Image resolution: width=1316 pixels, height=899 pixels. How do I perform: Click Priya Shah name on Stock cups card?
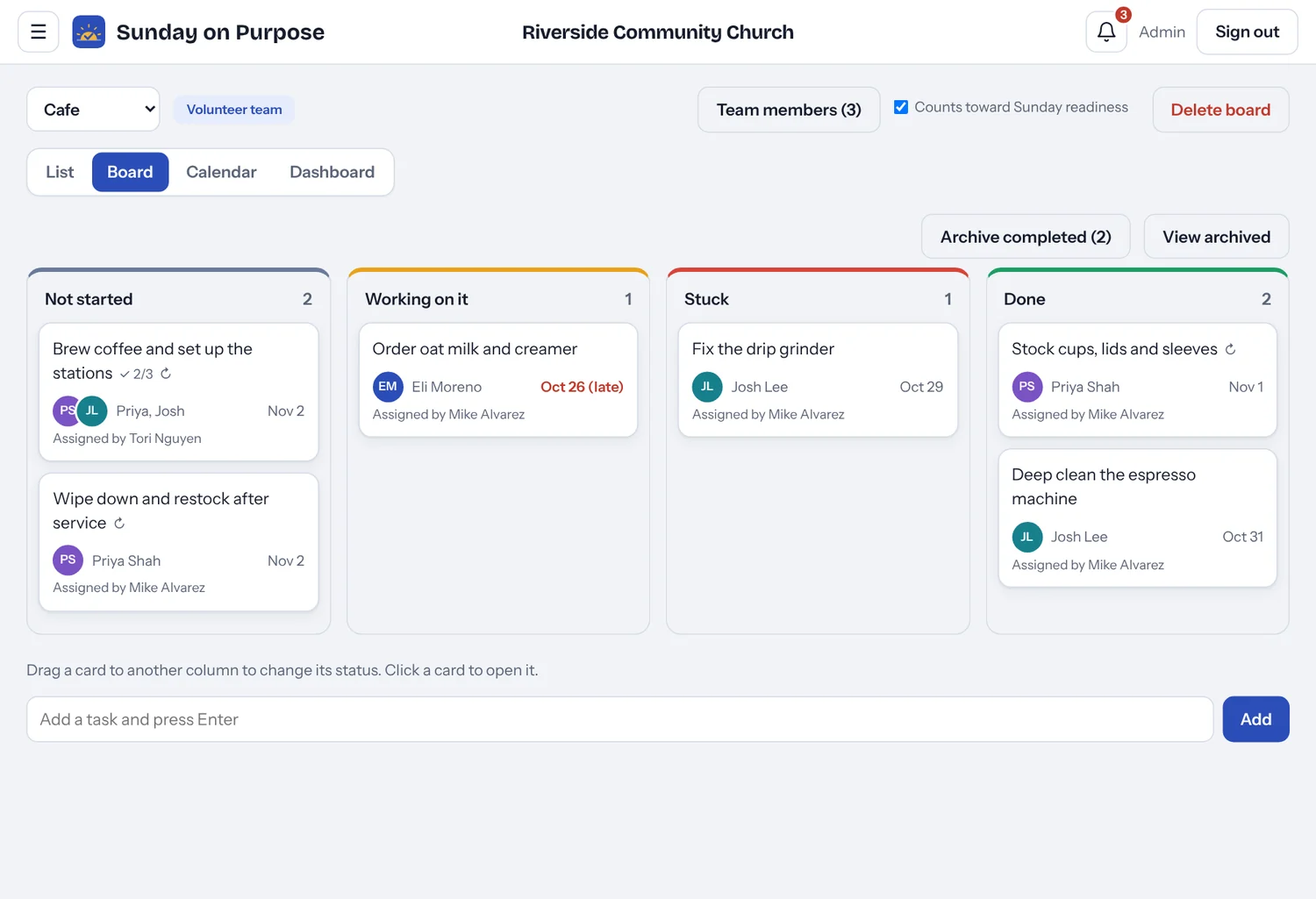click(x=1085, y=387)
